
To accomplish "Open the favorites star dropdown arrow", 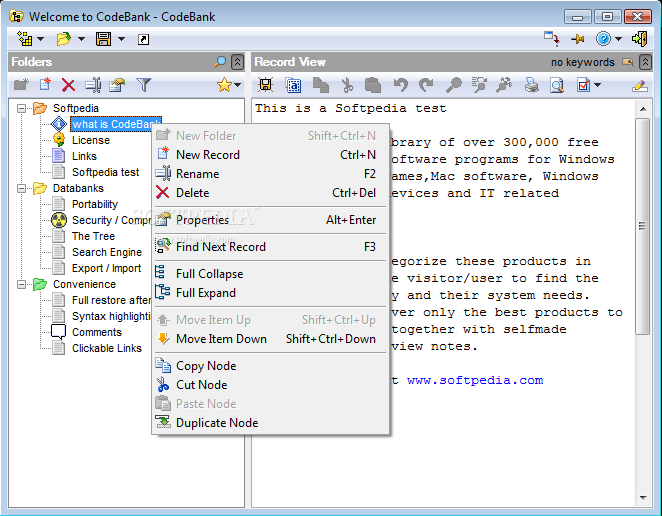I will pyautogui.click(x=238, y=85).
